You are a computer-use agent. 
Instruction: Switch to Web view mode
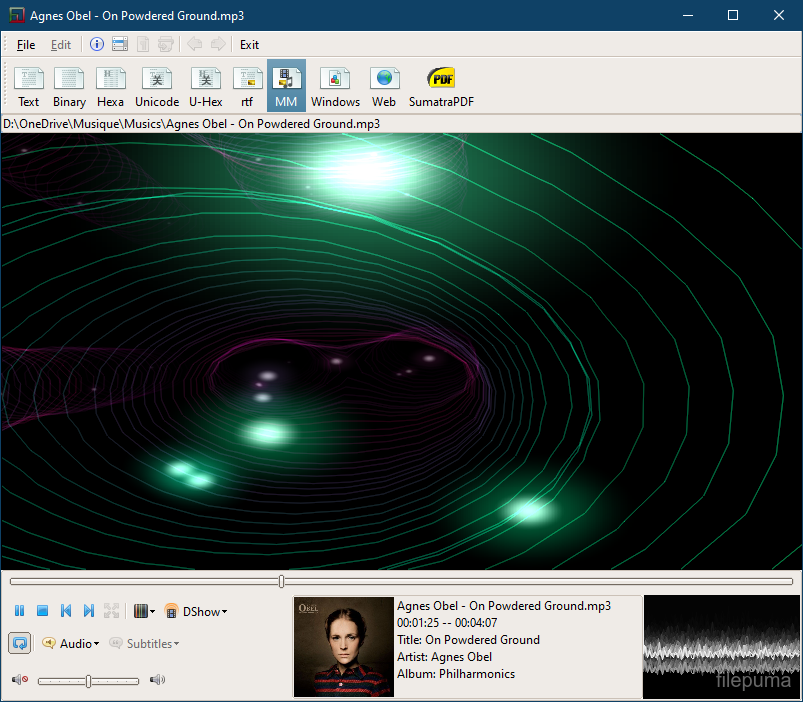click(384, 87)
